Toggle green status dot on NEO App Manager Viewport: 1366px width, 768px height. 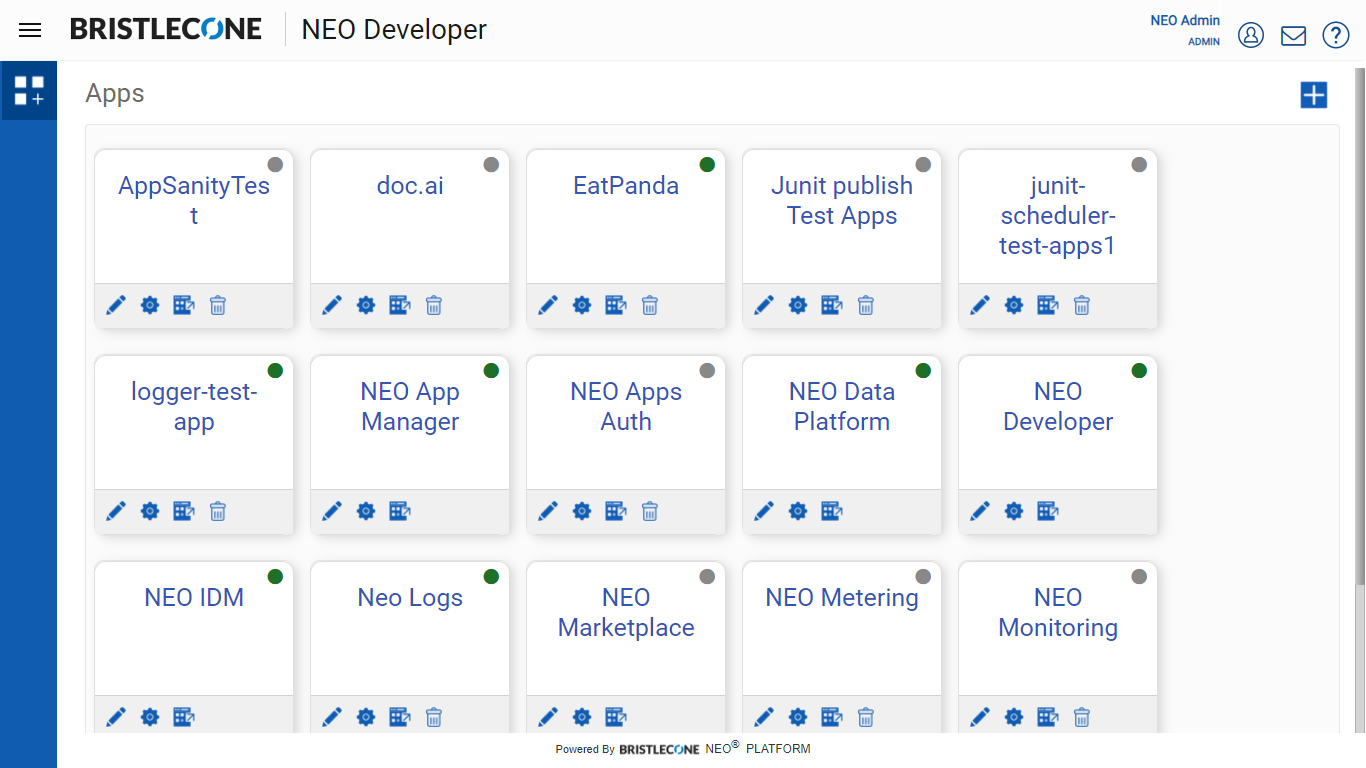[x=491, y=371]
